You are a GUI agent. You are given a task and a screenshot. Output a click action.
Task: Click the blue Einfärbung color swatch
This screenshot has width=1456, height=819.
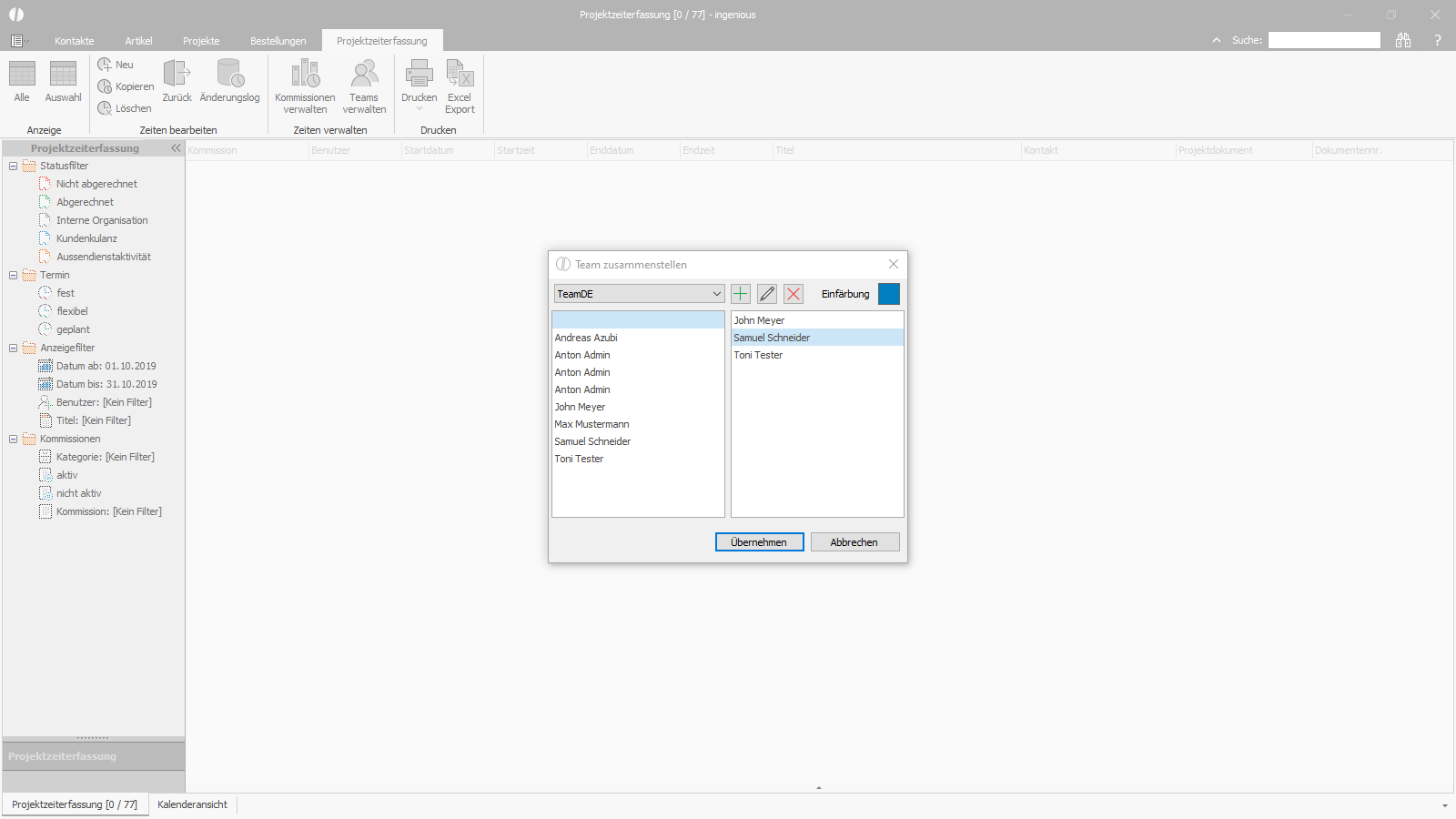889,294
